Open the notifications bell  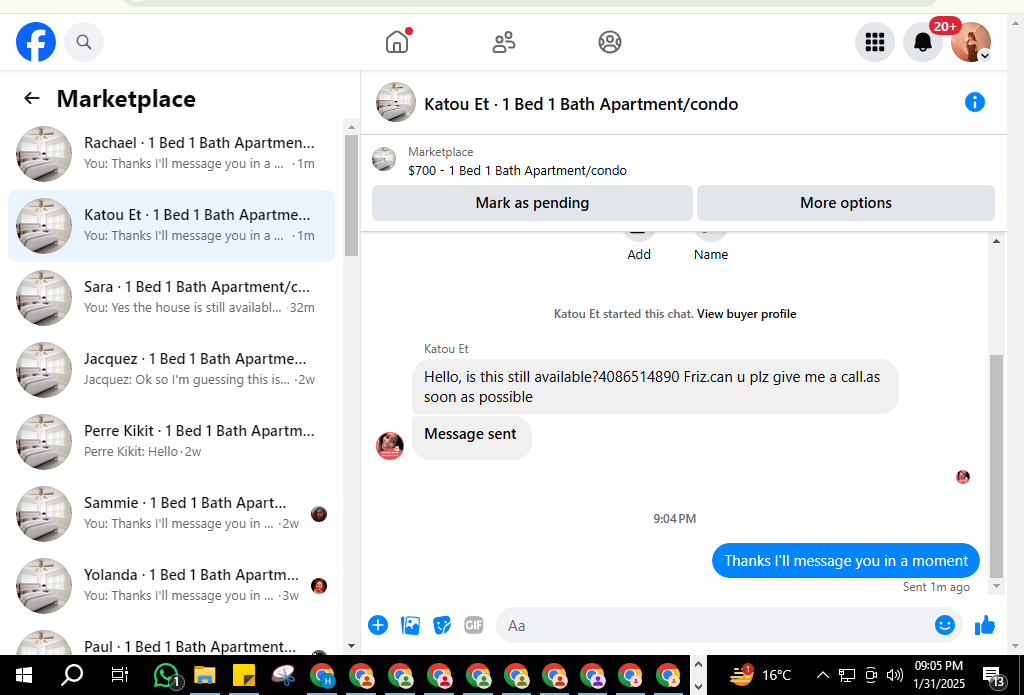point(922,42)
